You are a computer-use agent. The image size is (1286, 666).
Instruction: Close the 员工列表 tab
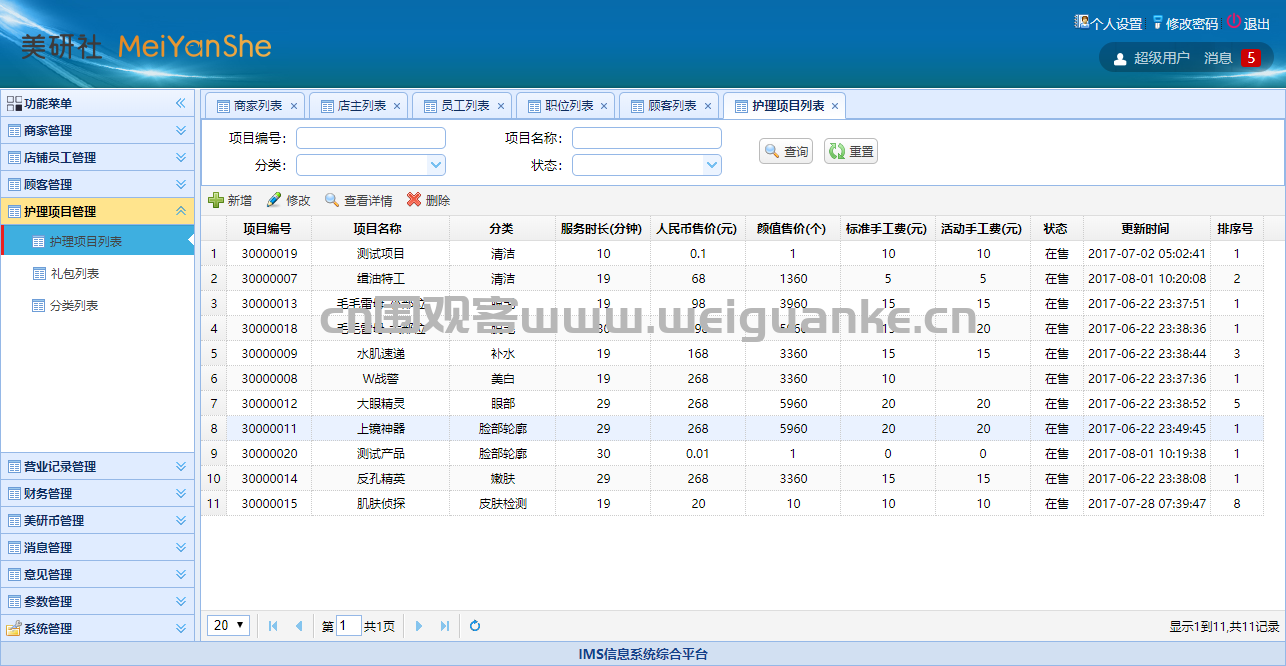501,106
